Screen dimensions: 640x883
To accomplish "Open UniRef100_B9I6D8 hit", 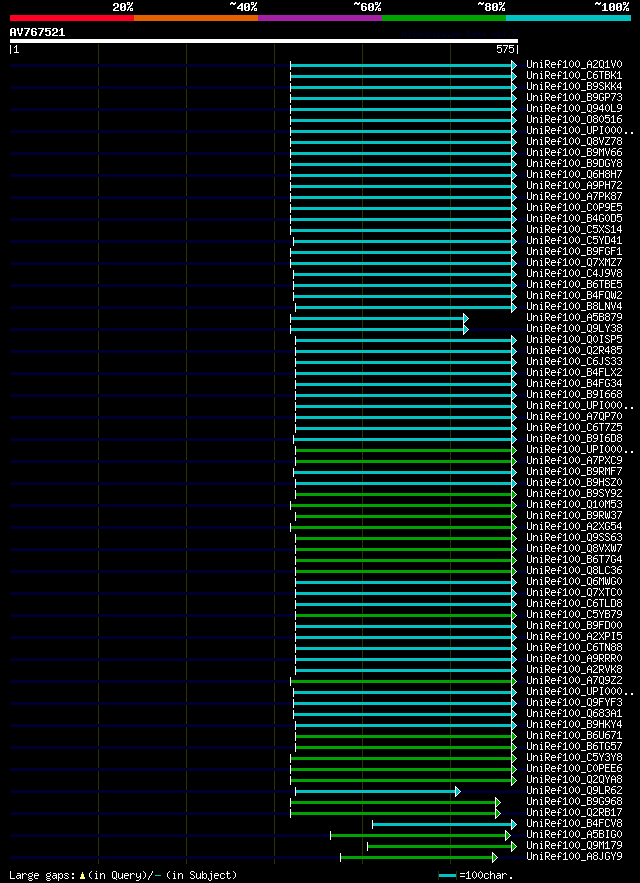I will tap(574, 439).
